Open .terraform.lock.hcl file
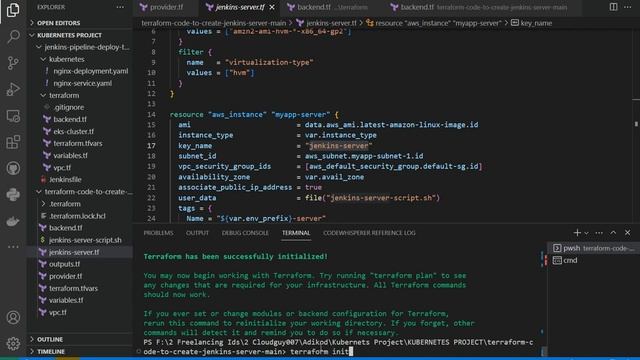640x360 pixels. 80,216
